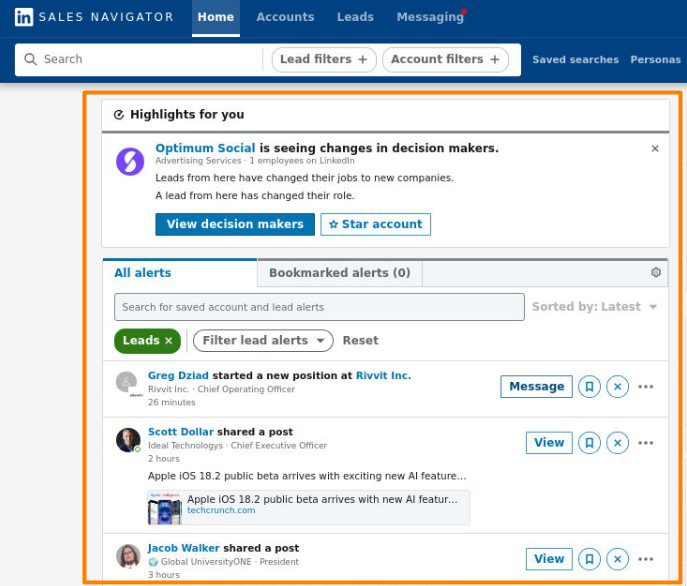Open Jacob Walker's lead profile link
Image resolution: width=687 pixels, height=586 pixels.
184,548
